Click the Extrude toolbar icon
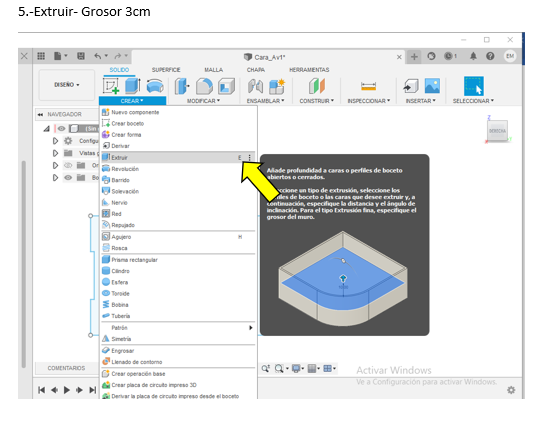 coord(133,86)
